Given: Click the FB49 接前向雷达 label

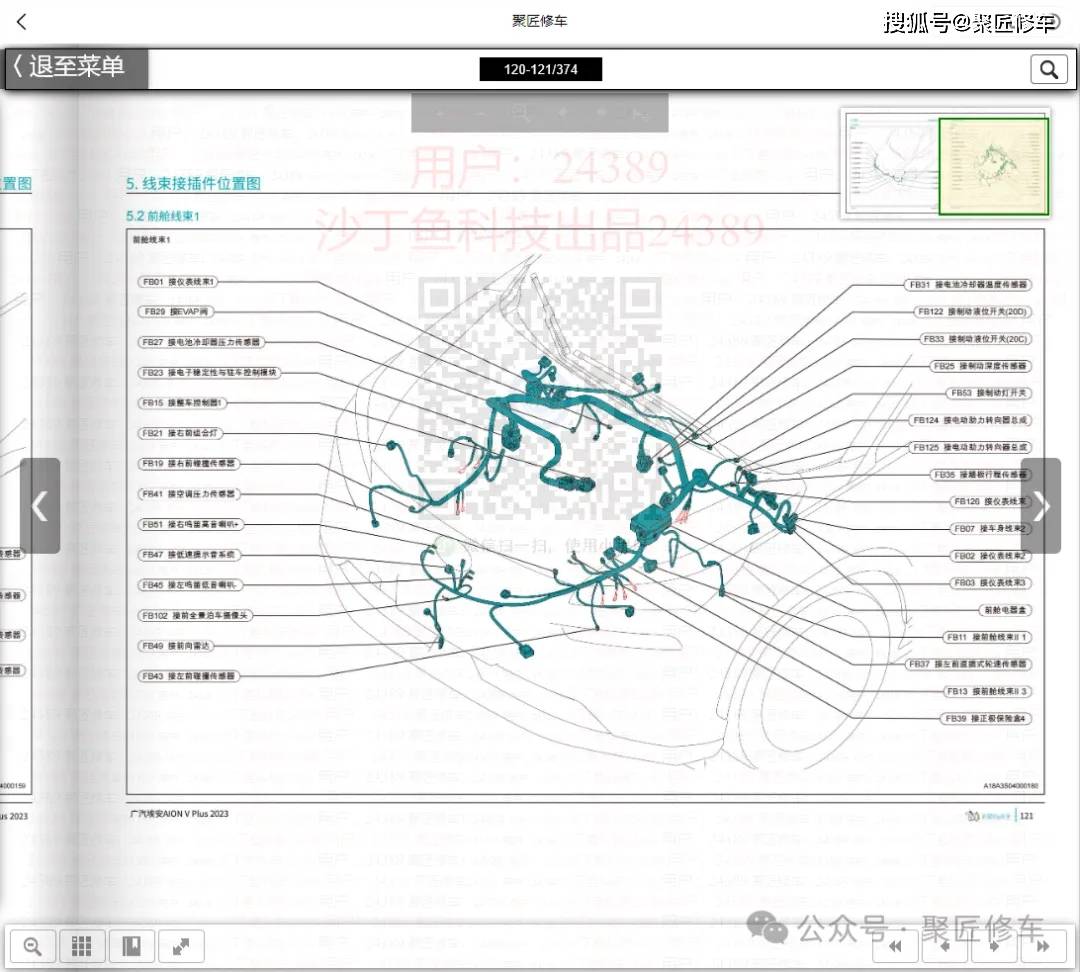Looking at the screenshot, I should (176, 645).
